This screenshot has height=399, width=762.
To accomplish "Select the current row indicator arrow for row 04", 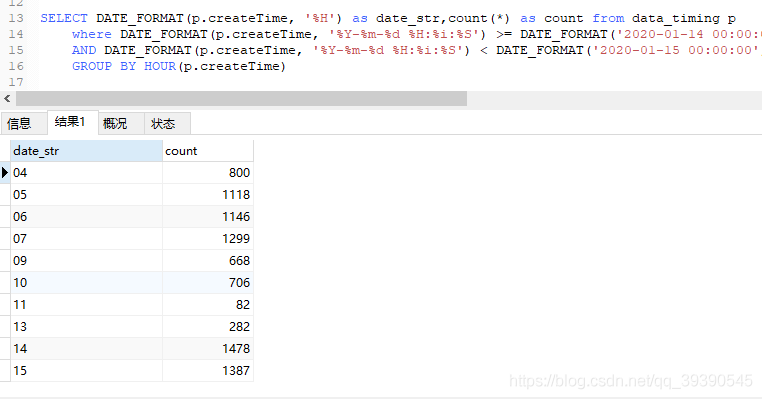I will pos(5,173).
